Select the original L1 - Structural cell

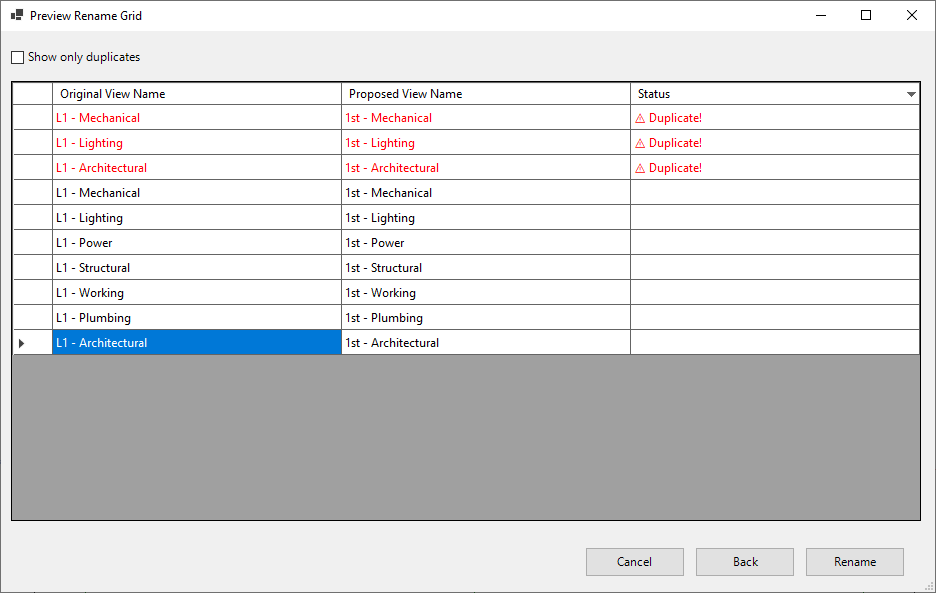coord(196,268)
